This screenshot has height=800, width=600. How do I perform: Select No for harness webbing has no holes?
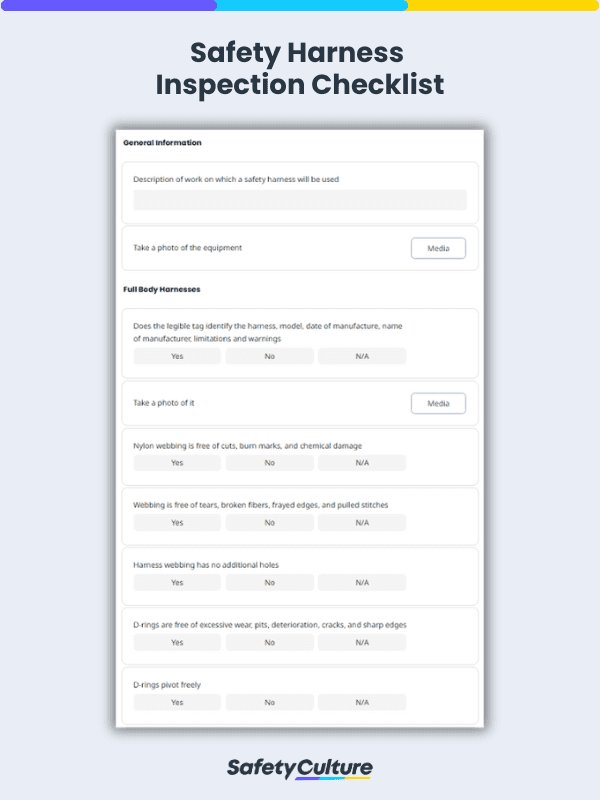[x=269, y=582]
